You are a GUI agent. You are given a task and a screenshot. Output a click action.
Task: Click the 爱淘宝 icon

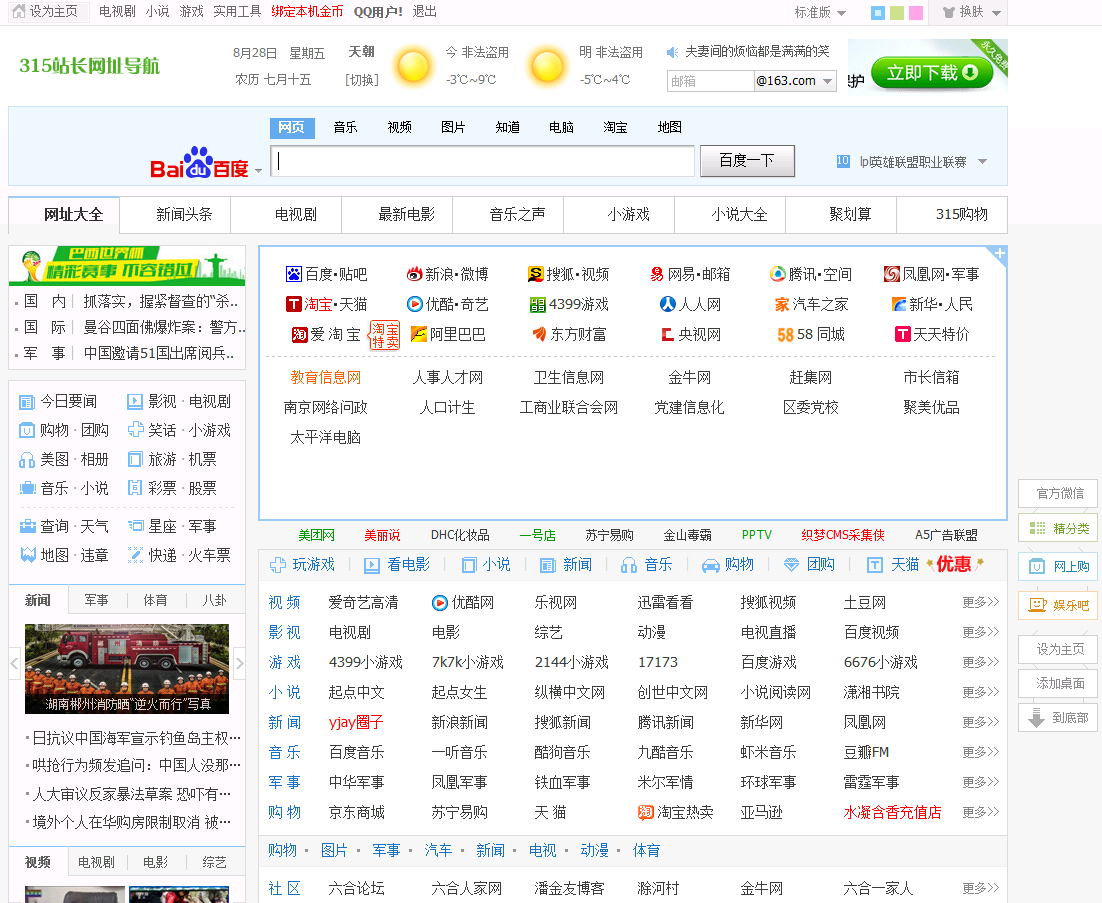tap(299, 334)
